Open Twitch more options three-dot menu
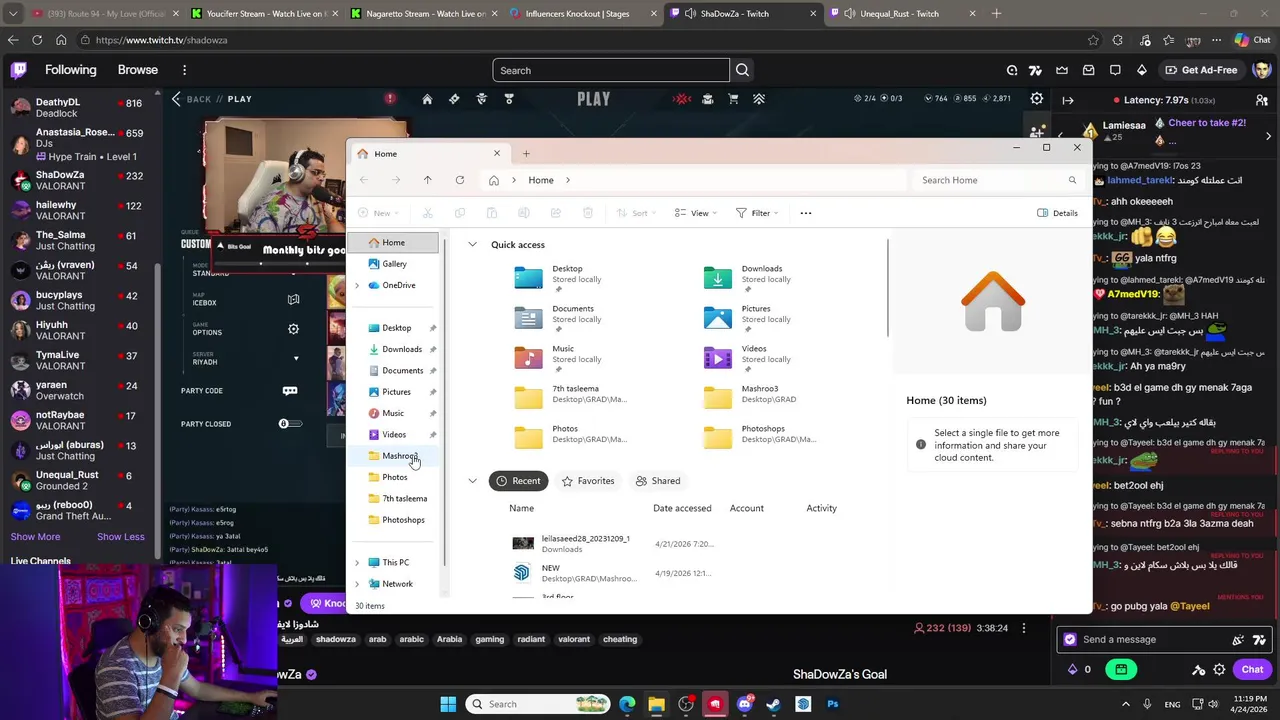This screenshot has width=1280, height=720. pos(184,70)
